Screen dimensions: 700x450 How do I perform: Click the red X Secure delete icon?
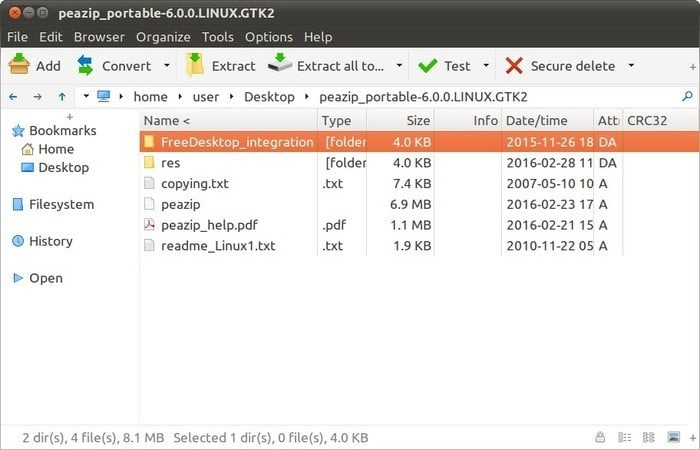tap(514, 66)
